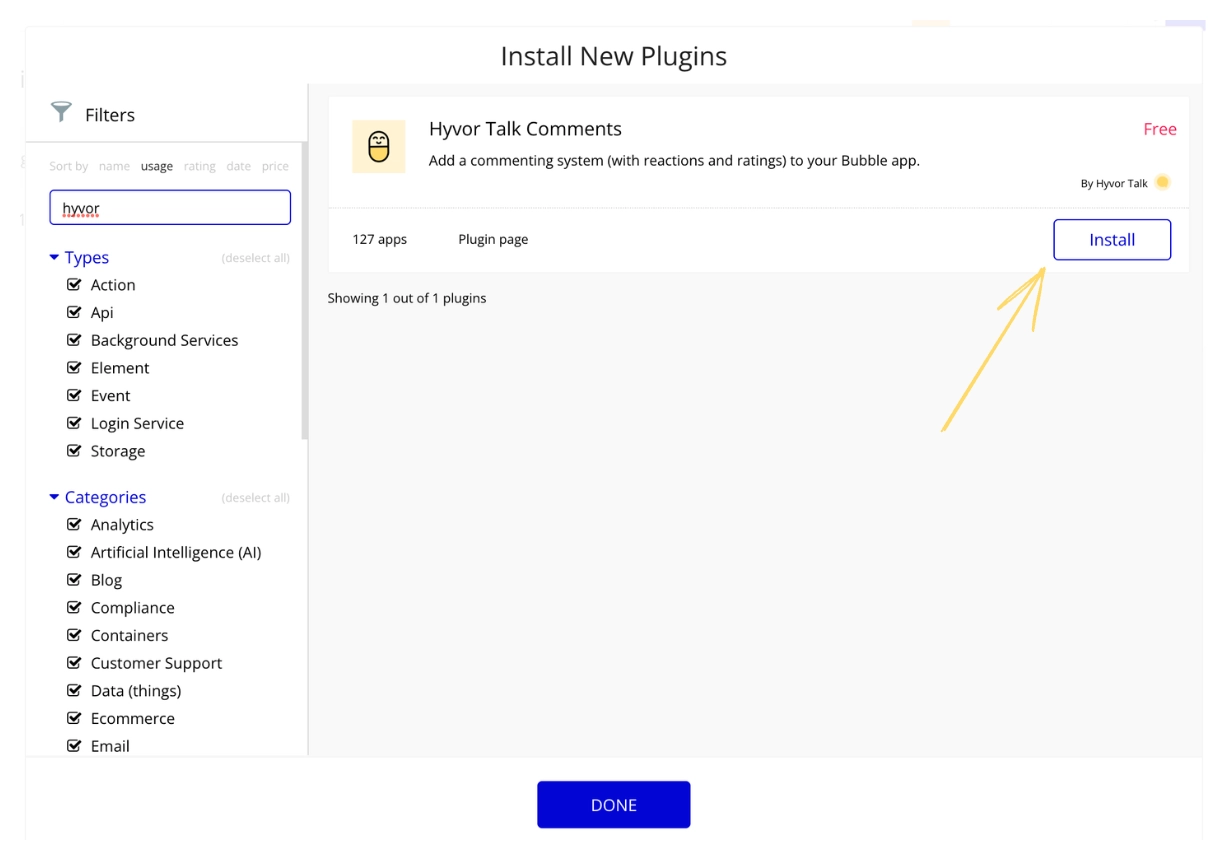
Task: Click the Showing 1 out of 1 plugins text
Action: tap(407, 298)
